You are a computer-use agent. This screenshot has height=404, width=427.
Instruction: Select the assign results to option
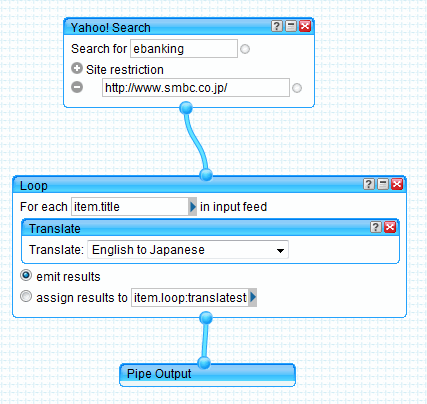[26, 296]
